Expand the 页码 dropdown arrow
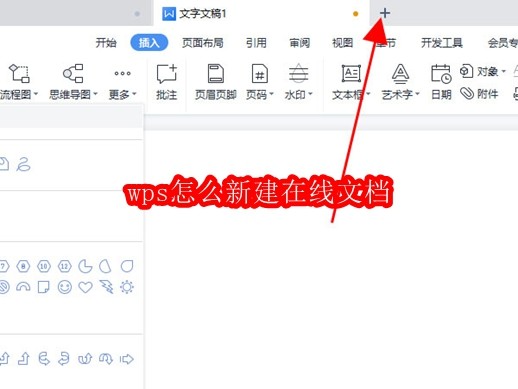Viewport: 518px width, 389px height. tap(271, 94)
